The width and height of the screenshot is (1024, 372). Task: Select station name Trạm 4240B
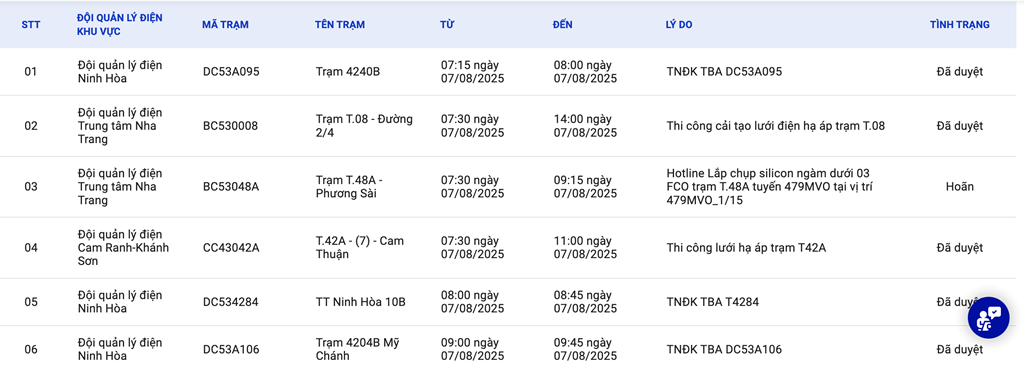347,72
